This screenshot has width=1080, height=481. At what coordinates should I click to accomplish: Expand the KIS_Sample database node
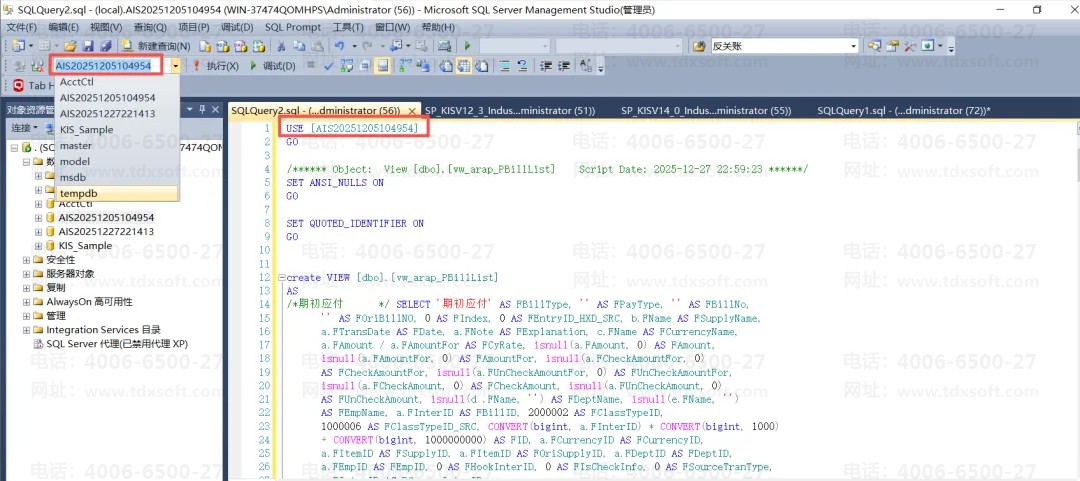(39, 245)
